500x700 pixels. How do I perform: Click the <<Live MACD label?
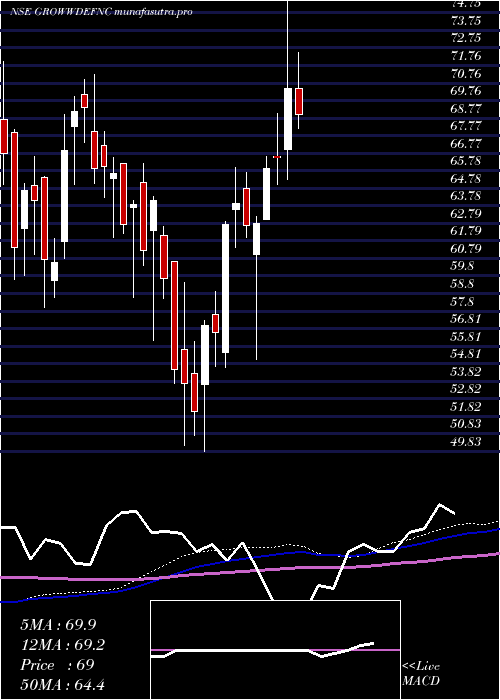tap(421, 673)
